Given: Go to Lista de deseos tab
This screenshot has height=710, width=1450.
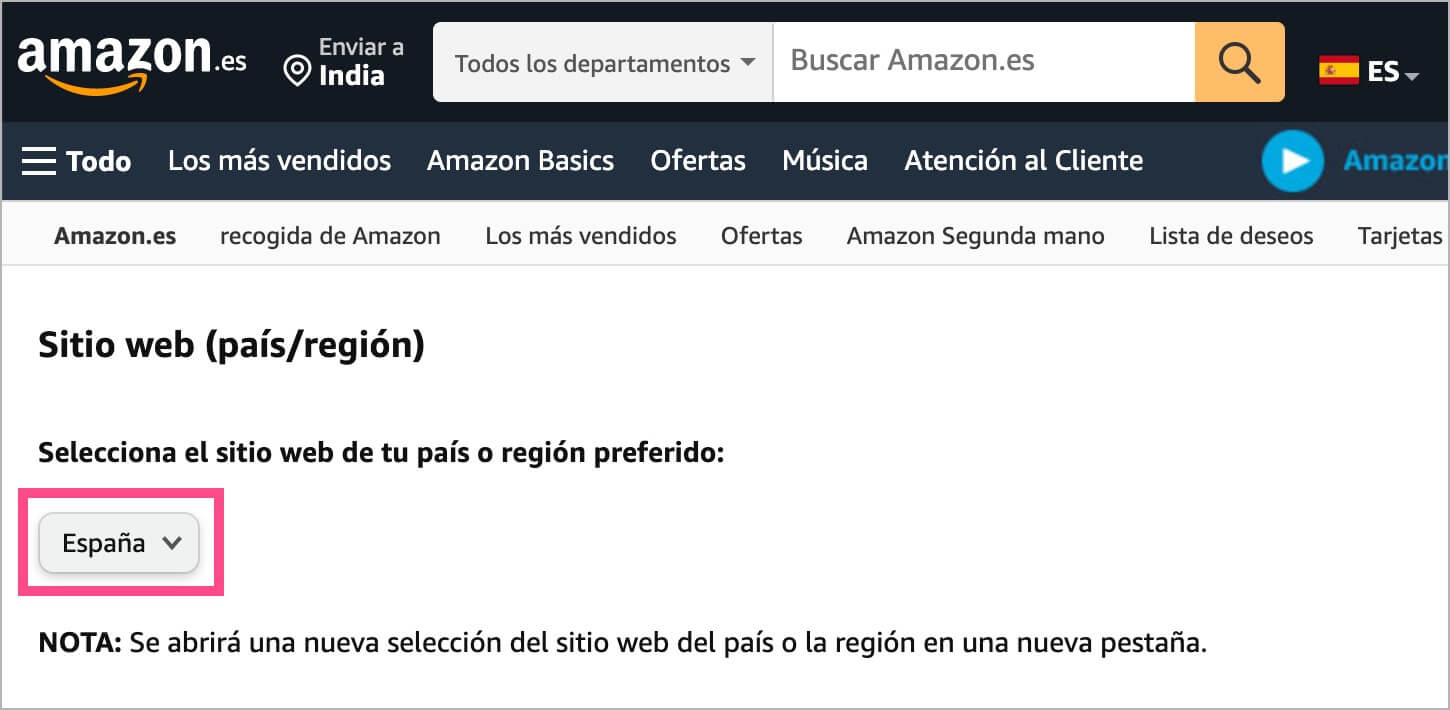Looking at the screenshot, I should (1231, 236).
